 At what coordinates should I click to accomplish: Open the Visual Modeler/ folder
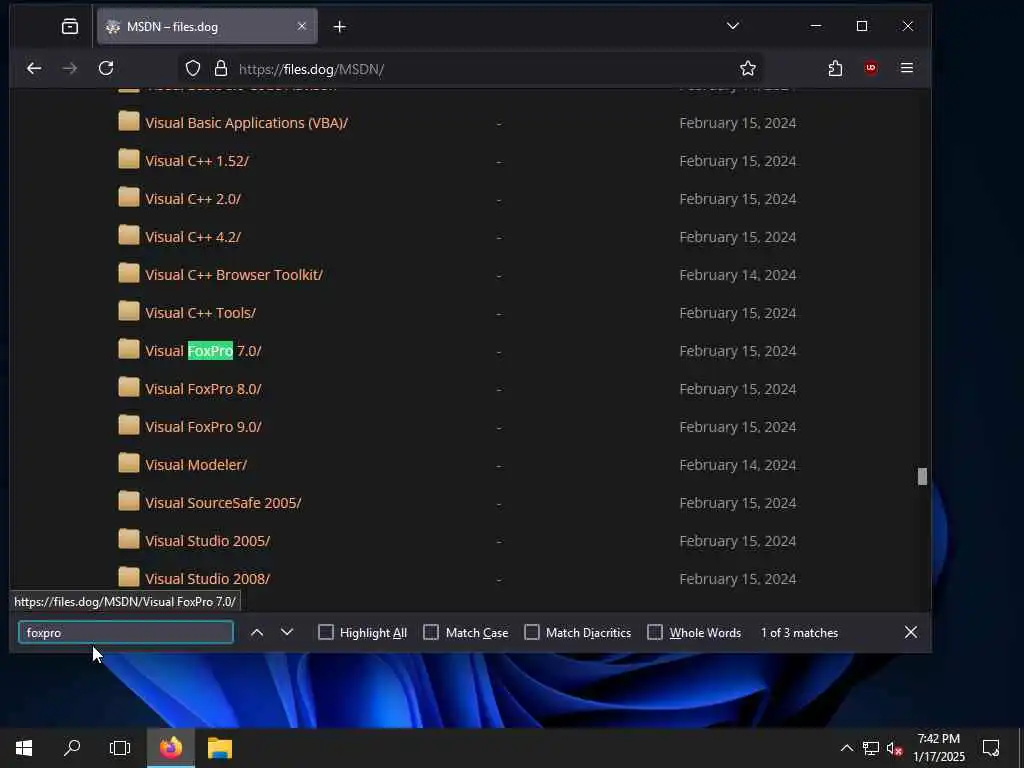coord(196,464)
